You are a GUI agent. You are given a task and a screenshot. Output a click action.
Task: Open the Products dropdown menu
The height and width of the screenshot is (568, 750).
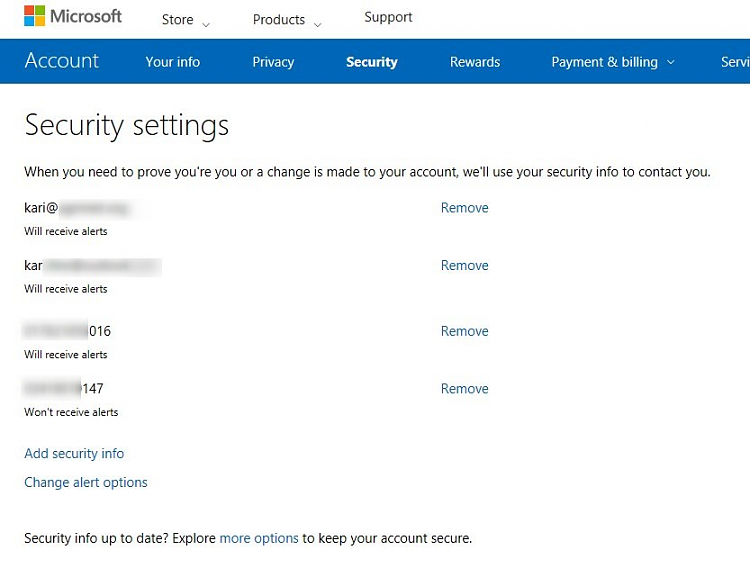(287, 20)
